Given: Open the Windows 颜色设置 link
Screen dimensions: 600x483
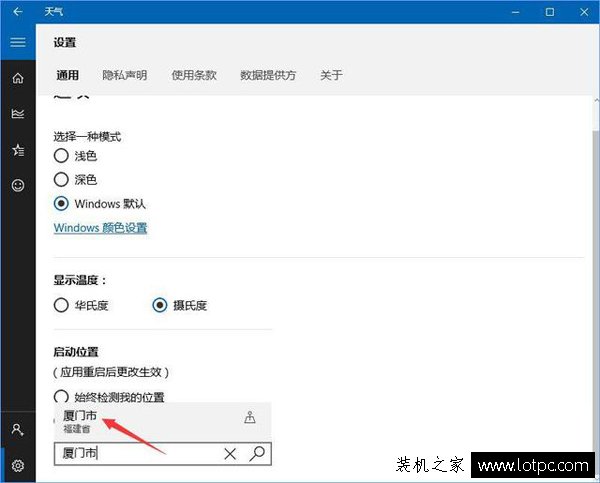Looking at the screenshot, I should pos(100,228).
